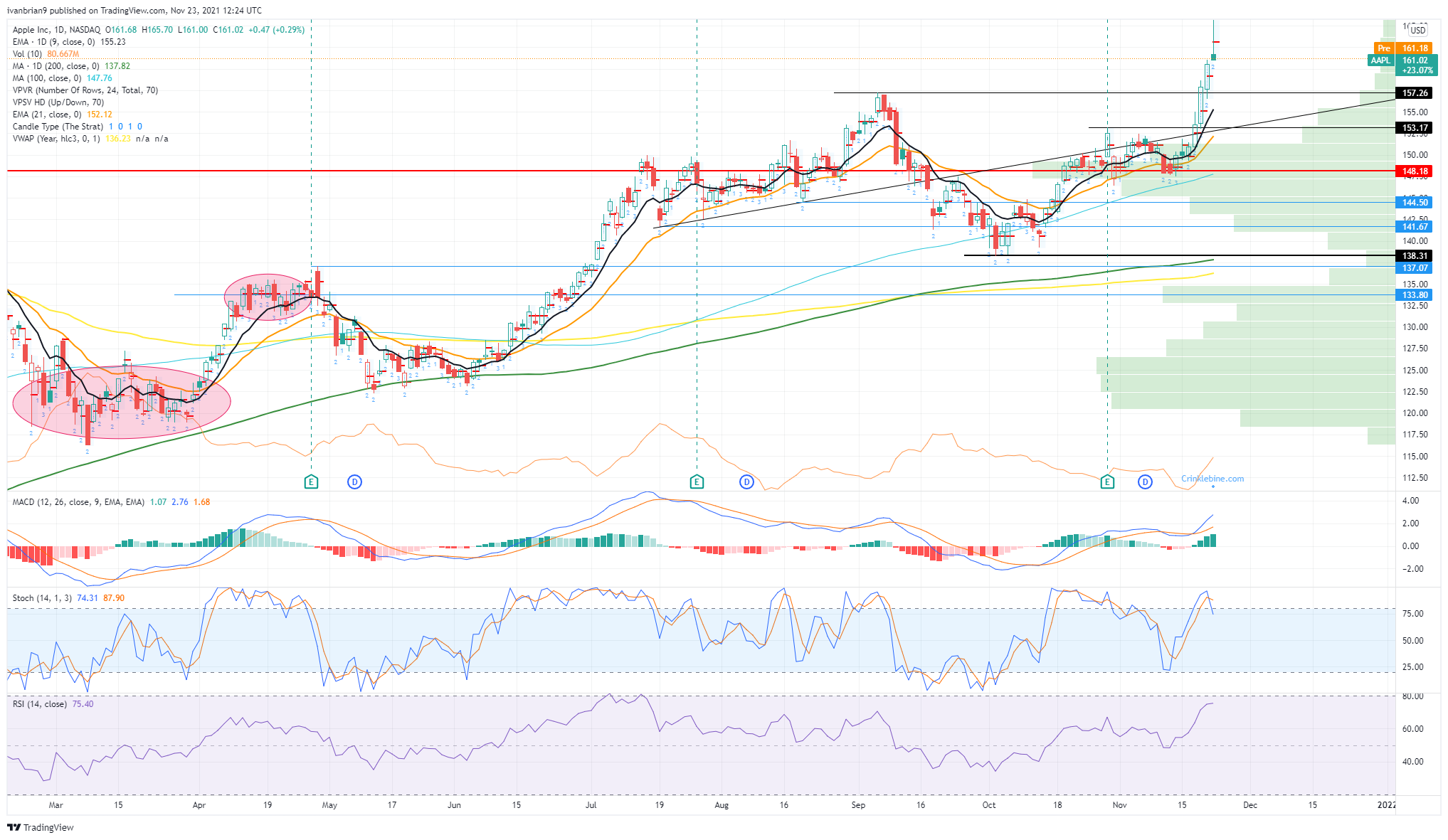Select the November dividend D marker
The height and width of the screenshot is (840, 1448).
pyautogui.click(x=1145, y=482)
